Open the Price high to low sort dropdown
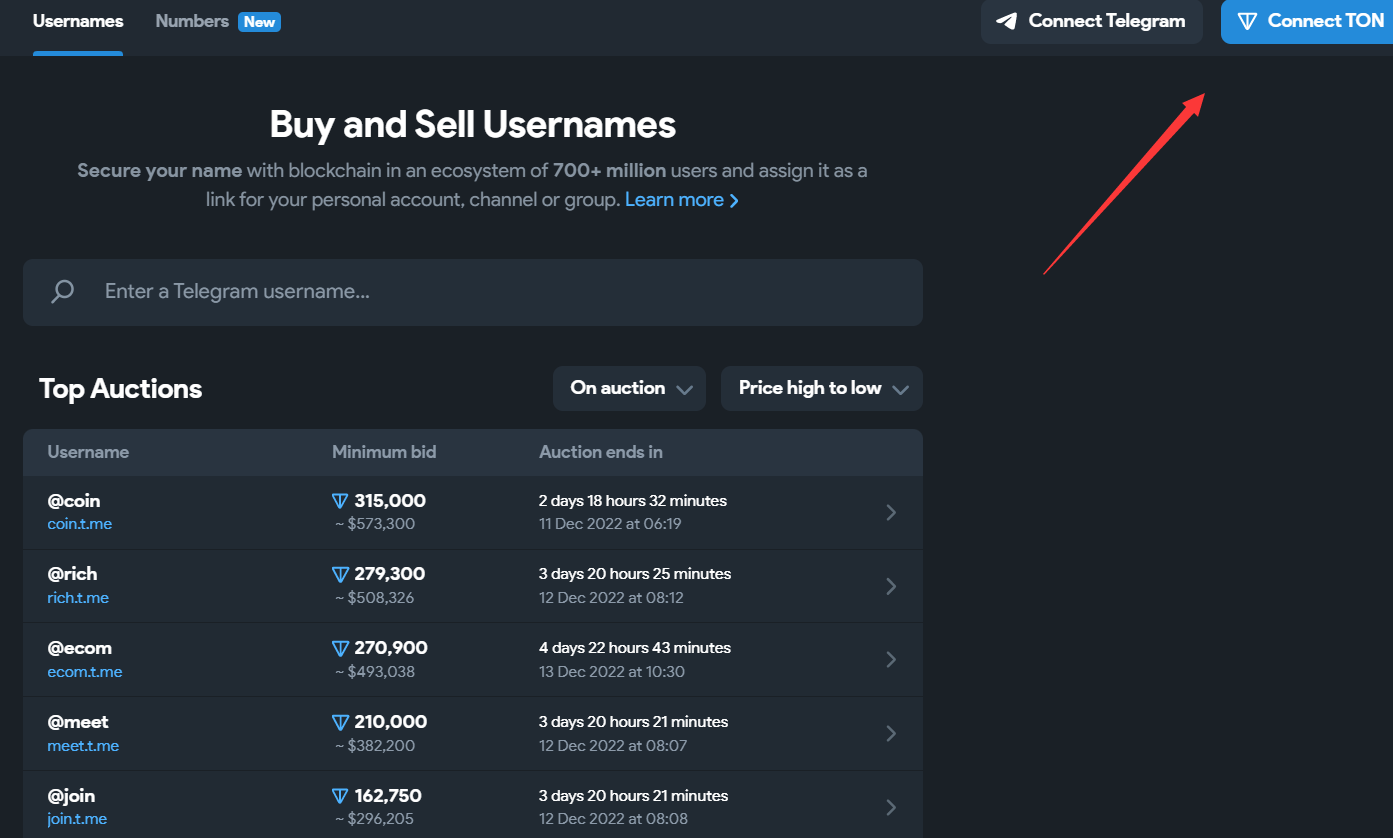1393x838 pixels. point(821,388)
